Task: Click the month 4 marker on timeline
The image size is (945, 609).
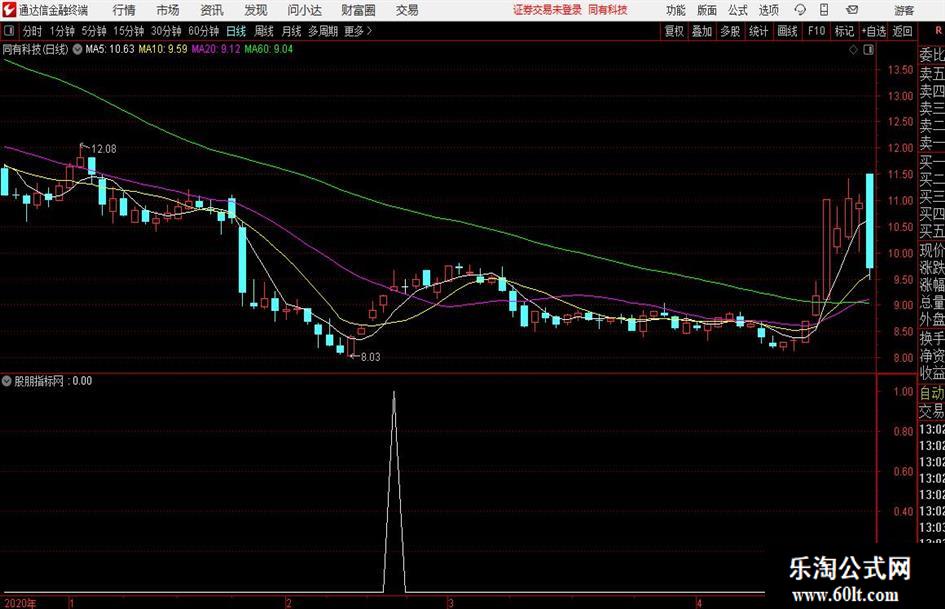Action: tap(699, 603)
